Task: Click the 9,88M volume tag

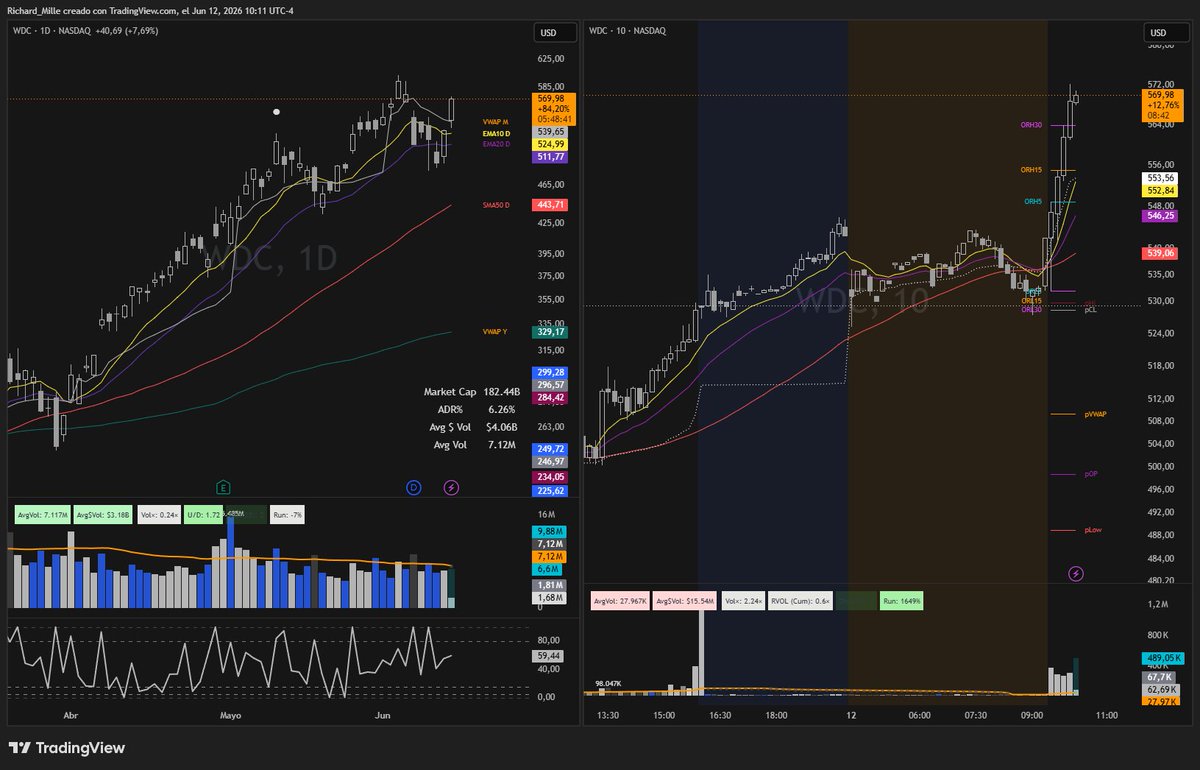Action: tap(550, 530)
